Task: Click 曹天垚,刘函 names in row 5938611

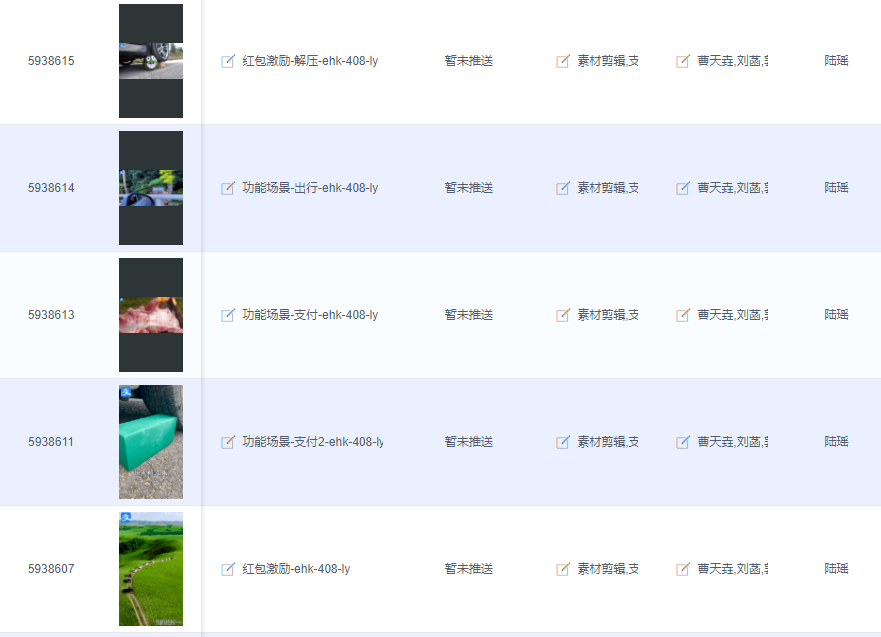Action: click(733, 442)
